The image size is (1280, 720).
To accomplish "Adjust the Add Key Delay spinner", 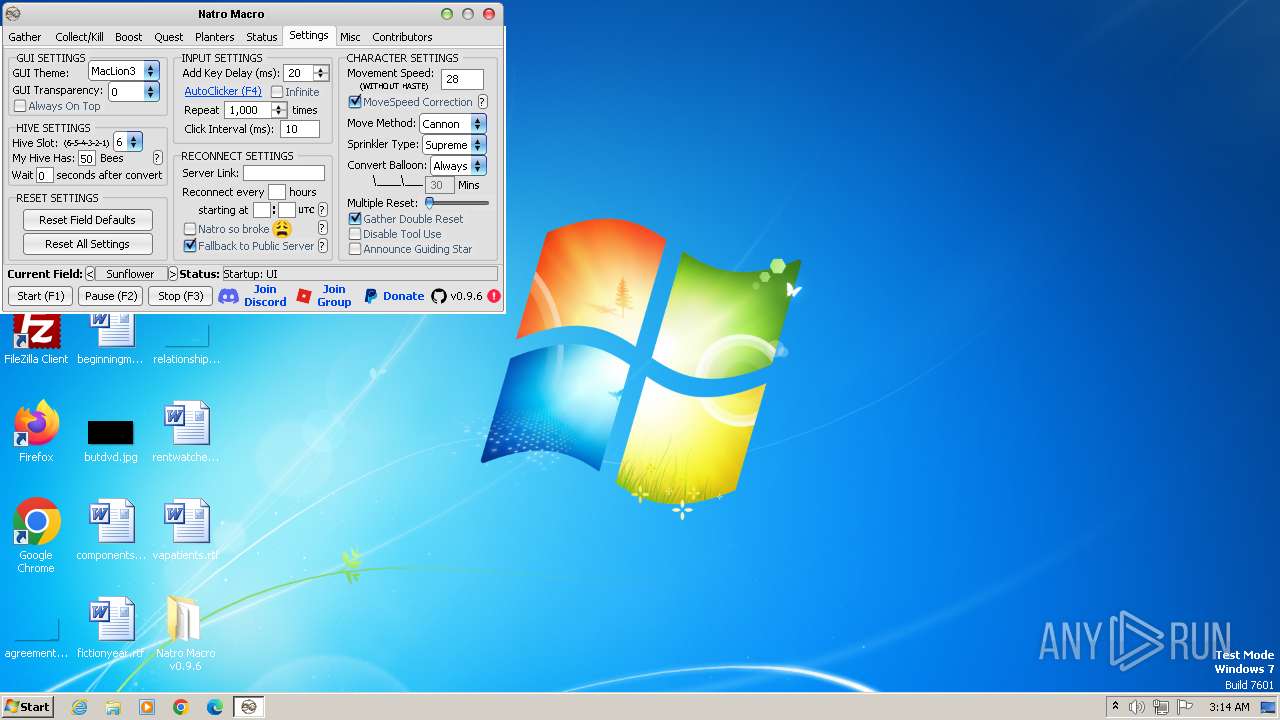I will pyautogui.click(x=321, y=73).
